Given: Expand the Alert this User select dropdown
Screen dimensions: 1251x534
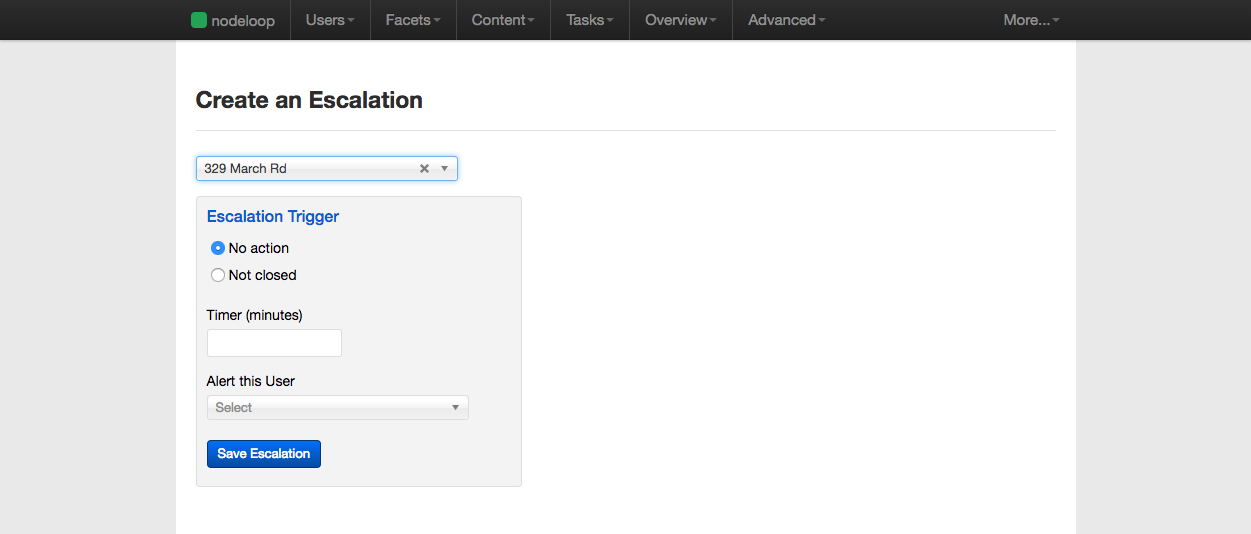Looking at the screenshot, I should tap(337, 407).
